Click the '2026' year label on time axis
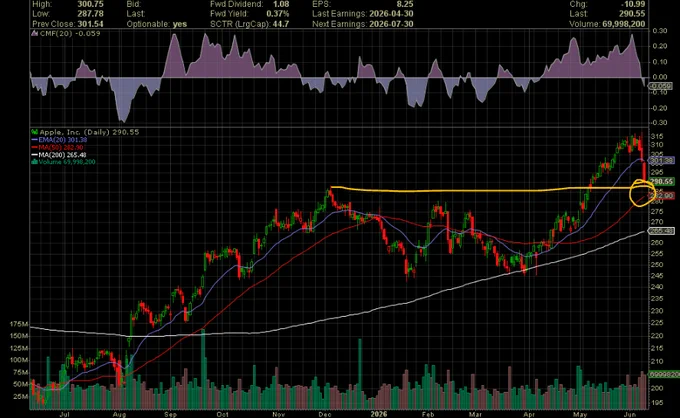The height and width of the screenshot is (418, 680). pyautogui.click(x=378, y=415)
